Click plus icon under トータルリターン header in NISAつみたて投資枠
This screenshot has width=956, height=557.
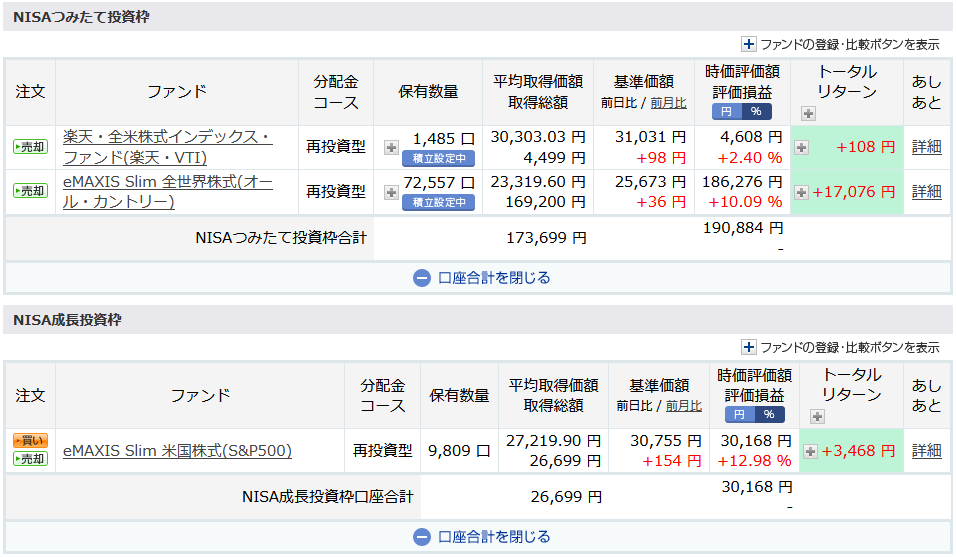(808, 113)
